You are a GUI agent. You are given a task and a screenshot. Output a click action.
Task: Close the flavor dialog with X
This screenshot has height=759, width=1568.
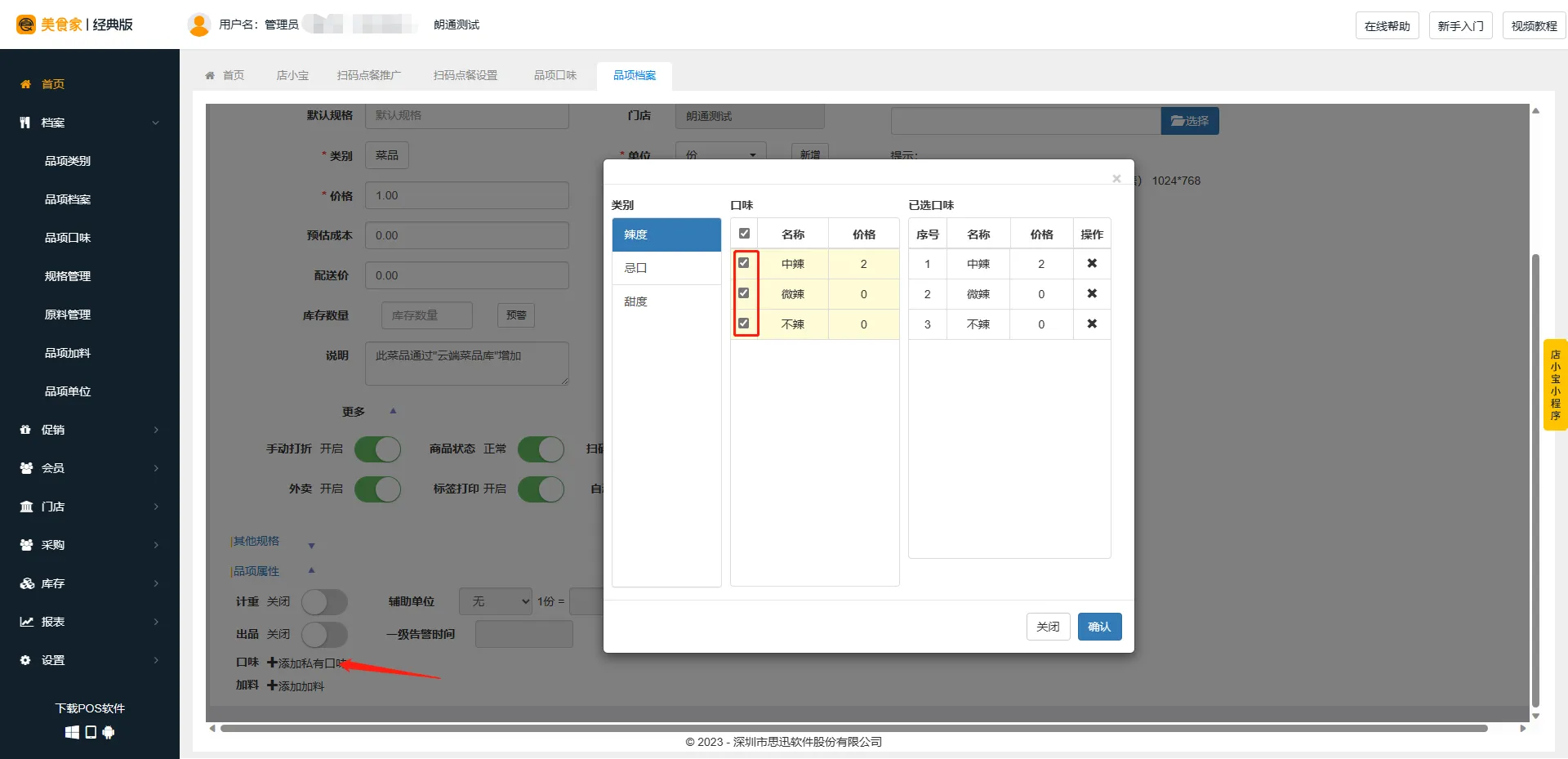(x=1116, y=179)
